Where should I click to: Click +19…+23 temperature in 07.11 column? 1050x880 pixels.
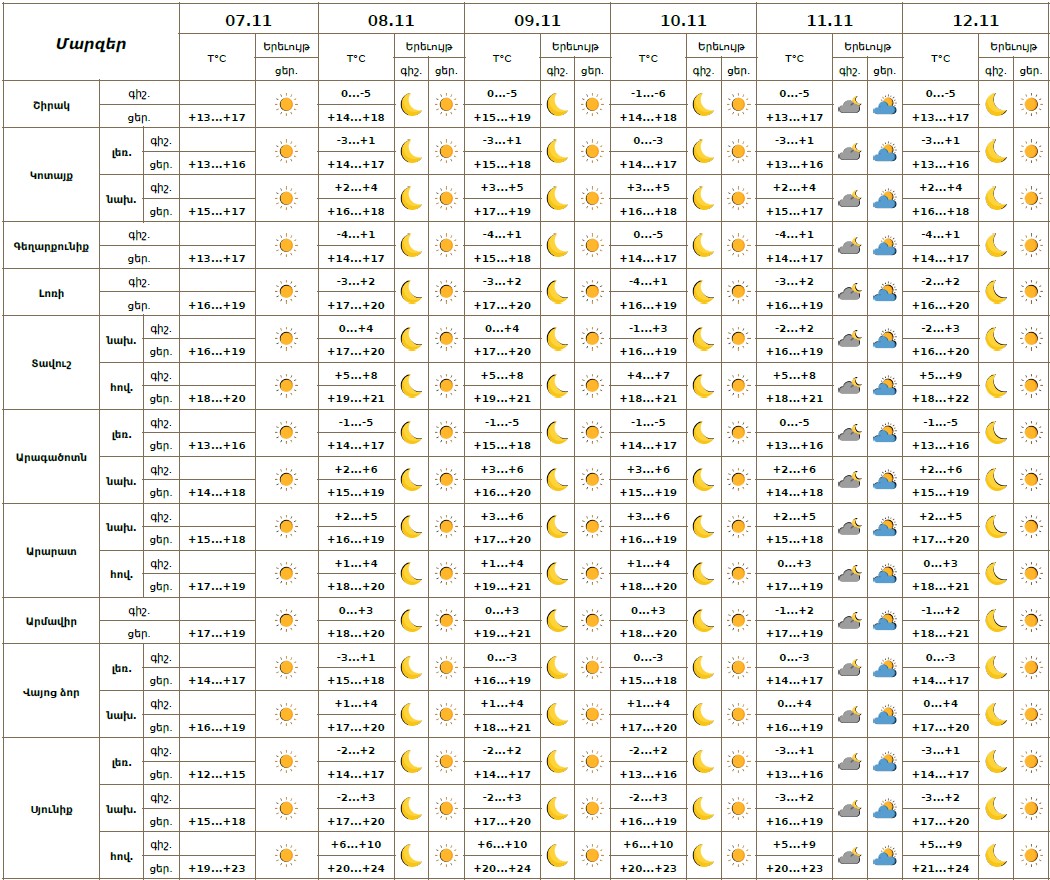[217, 868]
